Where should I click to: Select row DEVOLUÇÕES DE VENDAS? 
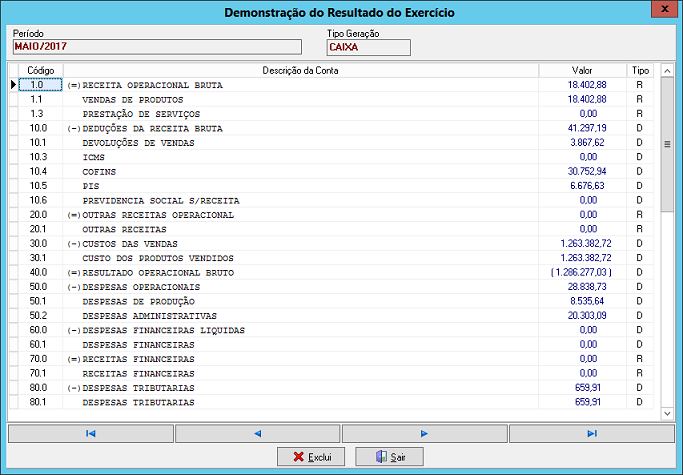pyautogui.click(x=331, y=142)
